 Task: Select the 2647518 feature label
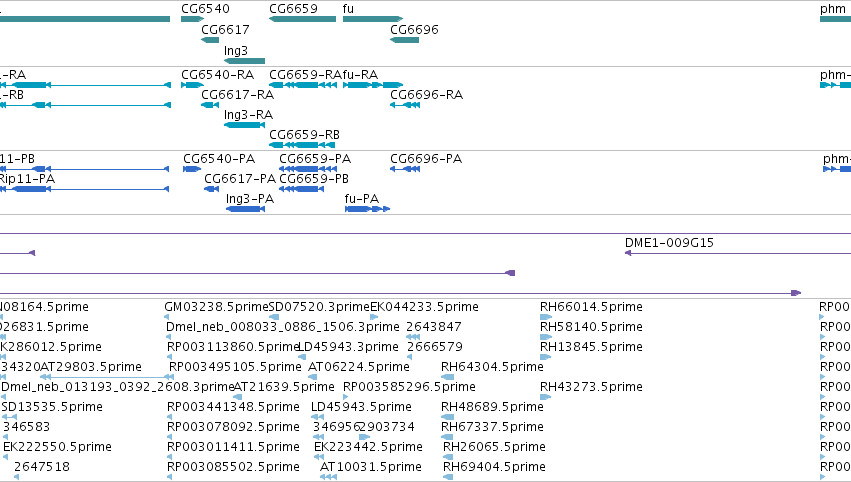click(42, 467)
